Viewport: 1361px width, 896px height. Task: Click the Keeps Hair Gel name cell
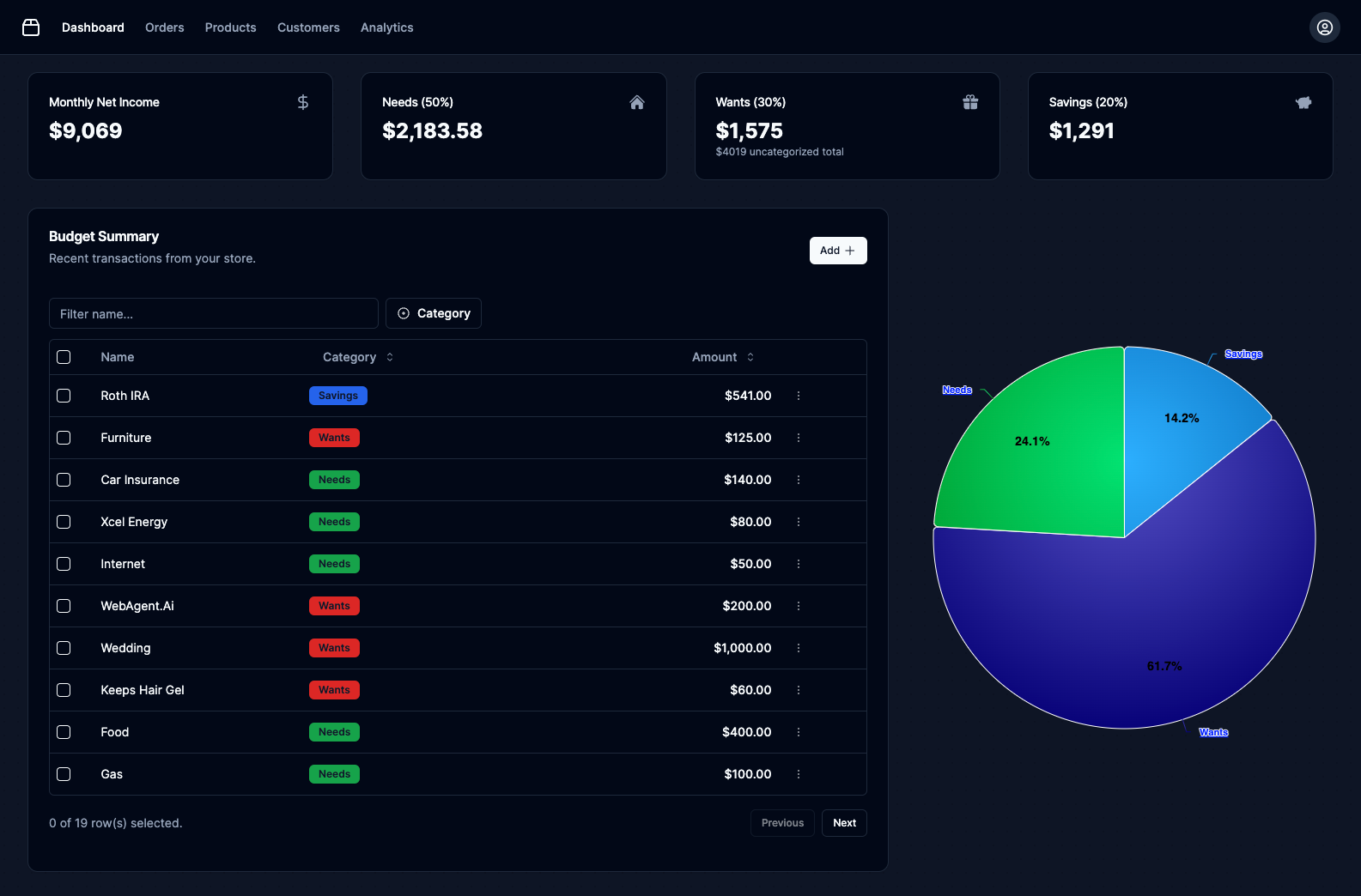click(143, 690)
